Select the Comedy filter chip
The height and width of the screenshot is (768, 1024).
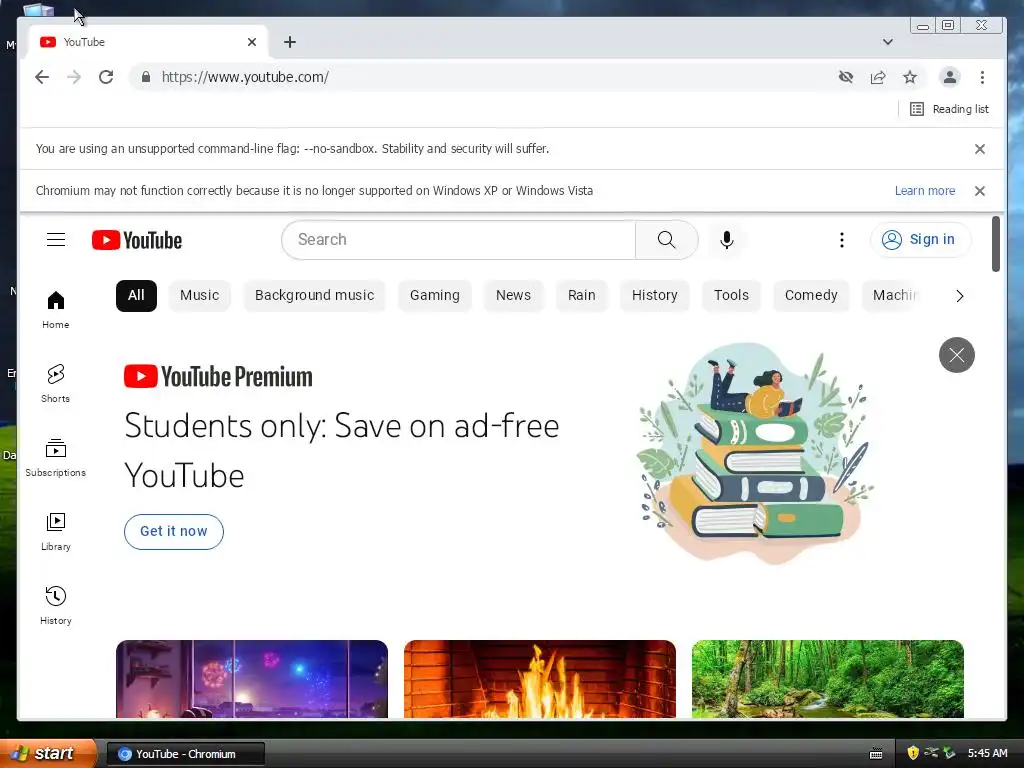point(811,296)
